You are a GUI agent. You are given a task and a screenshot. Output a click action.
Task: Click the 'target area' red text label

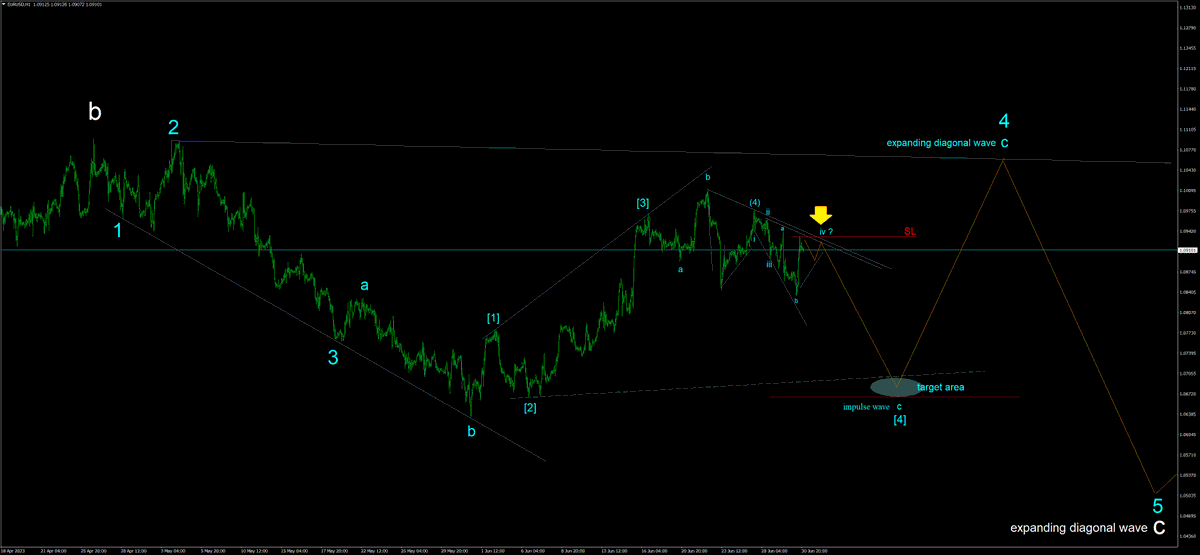940,386
